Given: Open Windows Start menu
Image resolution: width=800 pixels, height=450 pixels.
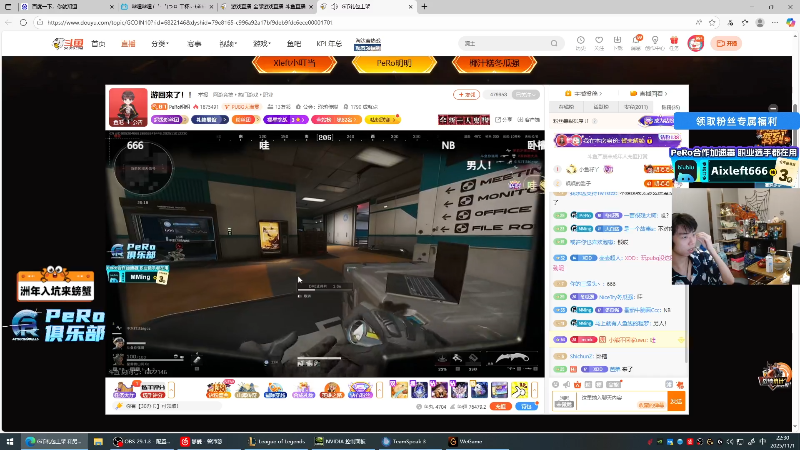Looking at the screenshot, I should click(x=9, y=441).
